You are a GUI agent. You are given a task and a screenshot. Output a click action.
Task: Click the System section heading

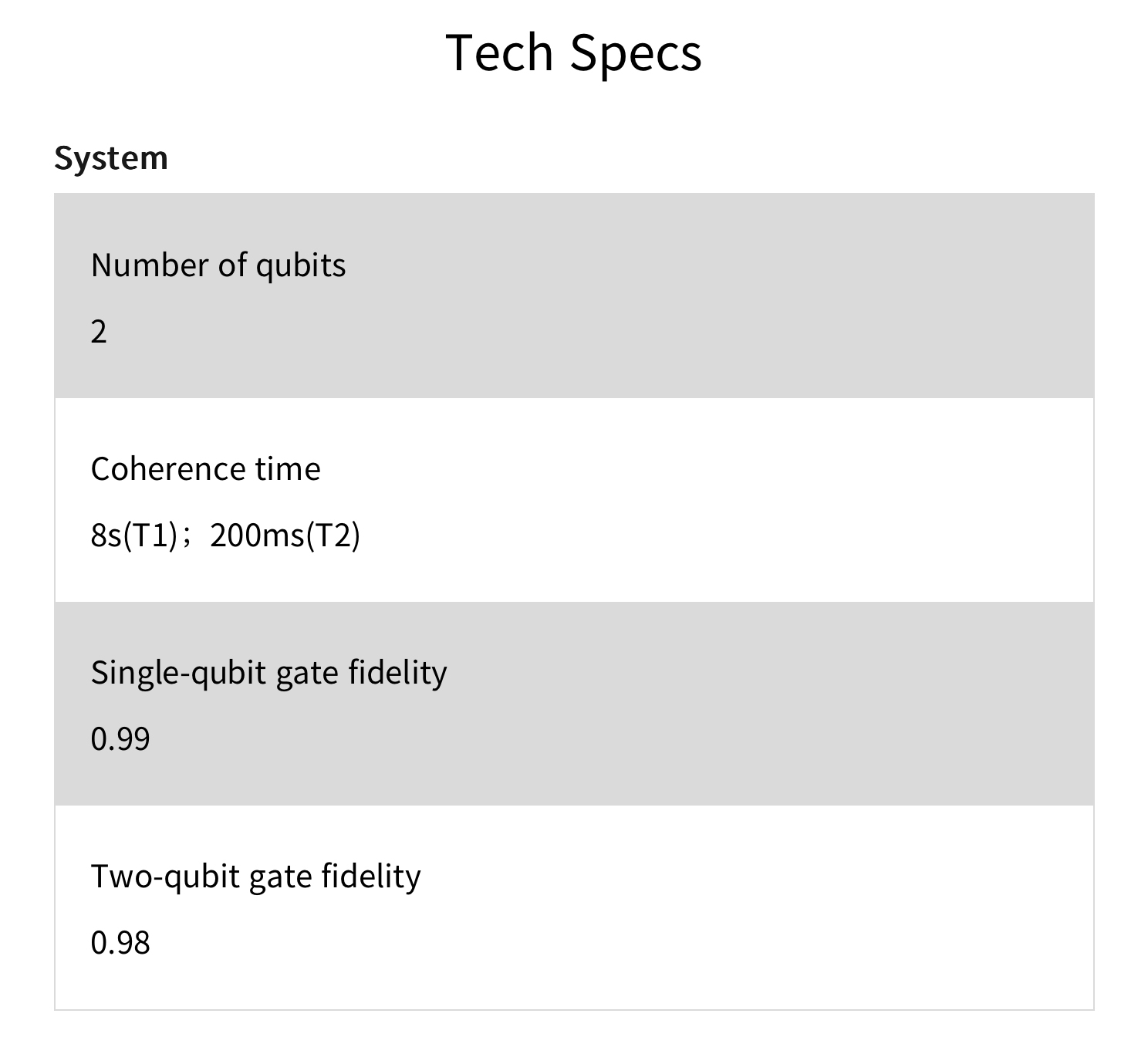(111, 158)
